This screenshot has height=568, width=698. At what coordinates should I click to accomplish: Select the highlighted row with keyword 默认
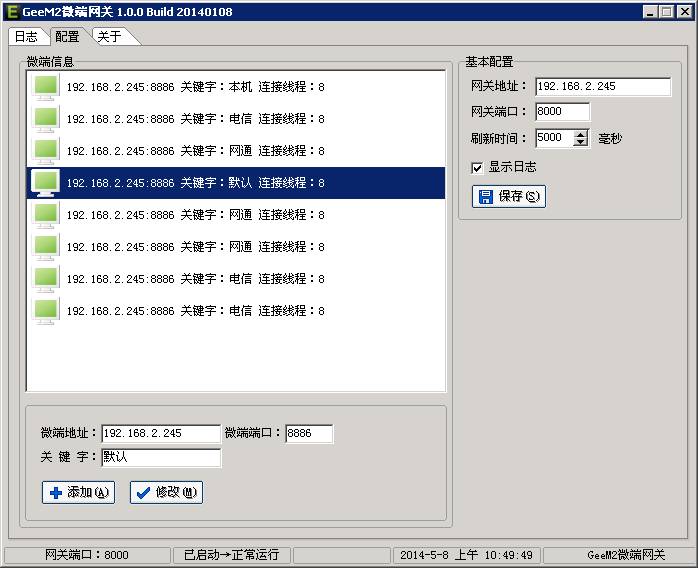[236, 183]
